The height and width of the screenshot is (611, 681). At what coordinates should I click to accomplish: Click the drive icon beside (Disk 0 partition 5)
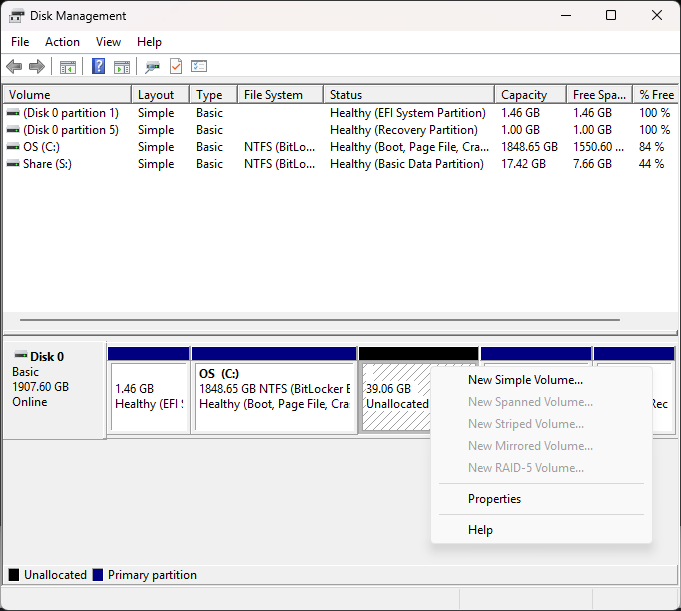click(13, 130)
